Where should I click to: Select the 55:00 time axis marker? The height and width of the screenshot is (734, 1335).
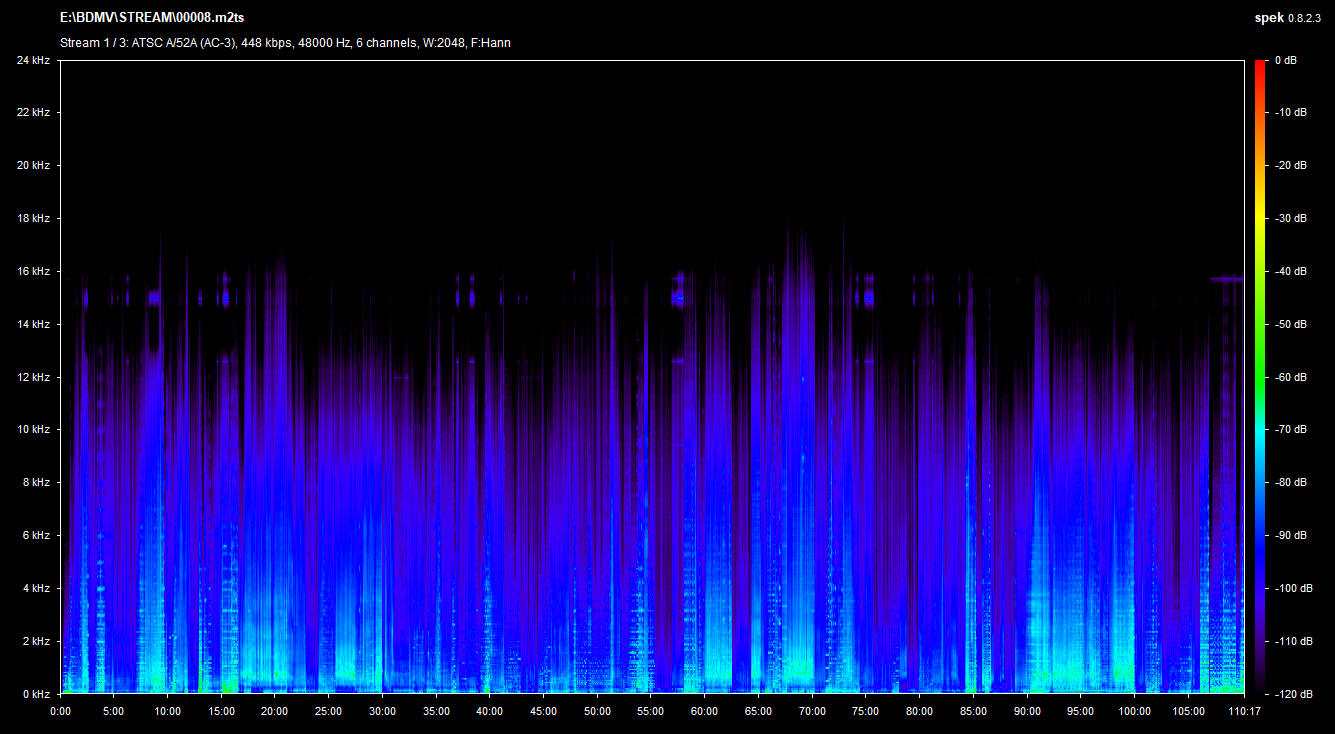[x=650, y=712]
